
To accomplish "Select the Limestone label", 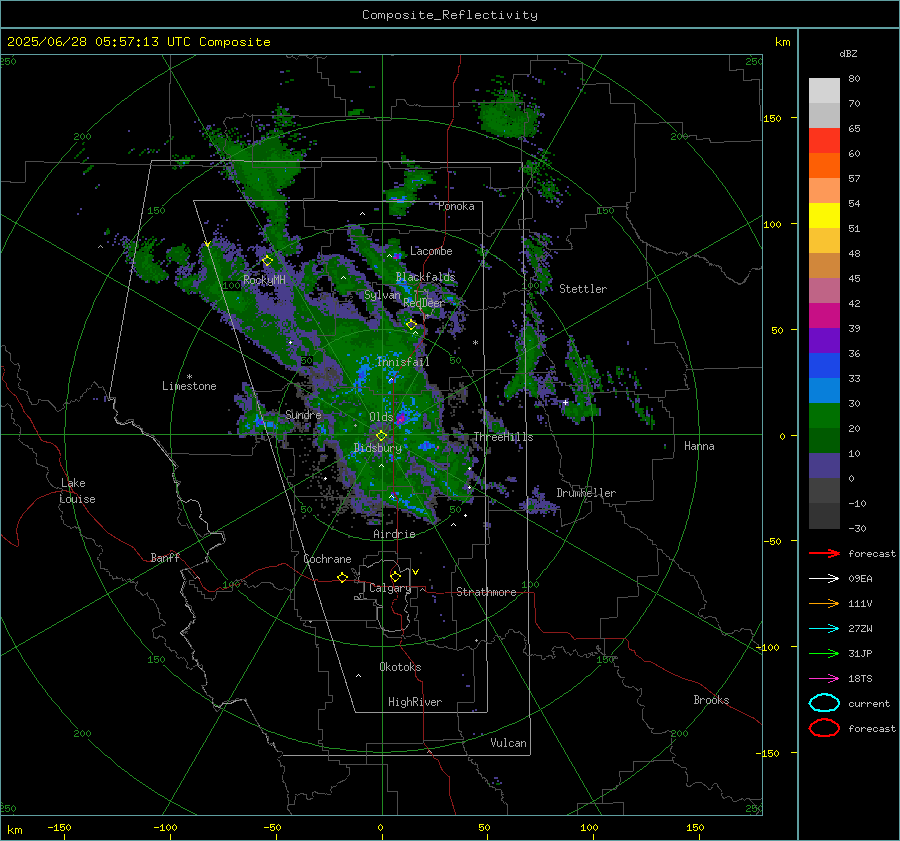I will coord(189,386).
